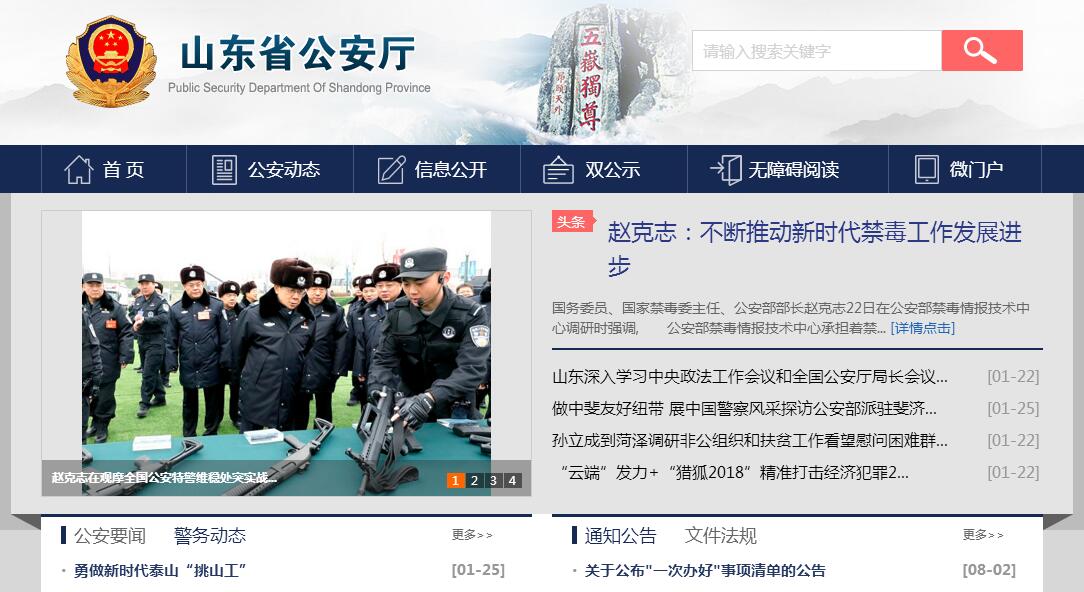Switch carousel to slide 4
This screenshot has width=1084, height=592.
512,480
